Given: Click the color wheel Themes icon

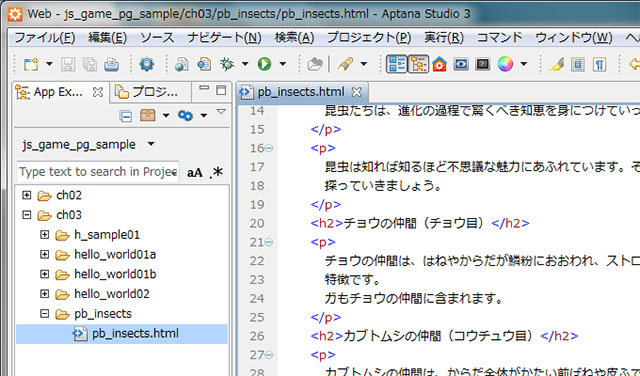Looking at the screenshot, I should 505,64.
